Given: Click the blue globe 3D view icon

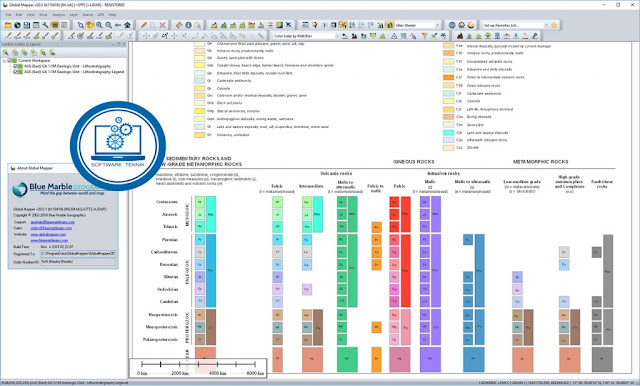Looking at the screenshot, I should click(452, 25).
